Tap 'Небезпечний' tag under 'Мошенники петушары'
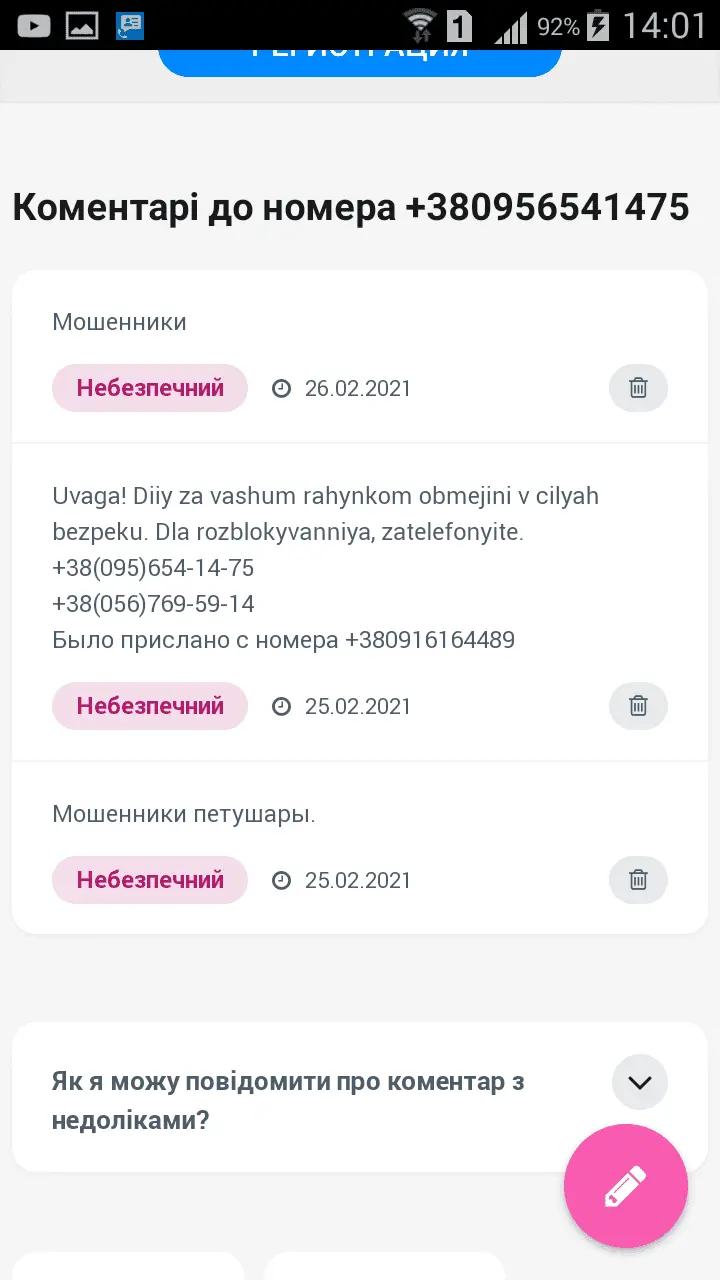 pos(150,880)
